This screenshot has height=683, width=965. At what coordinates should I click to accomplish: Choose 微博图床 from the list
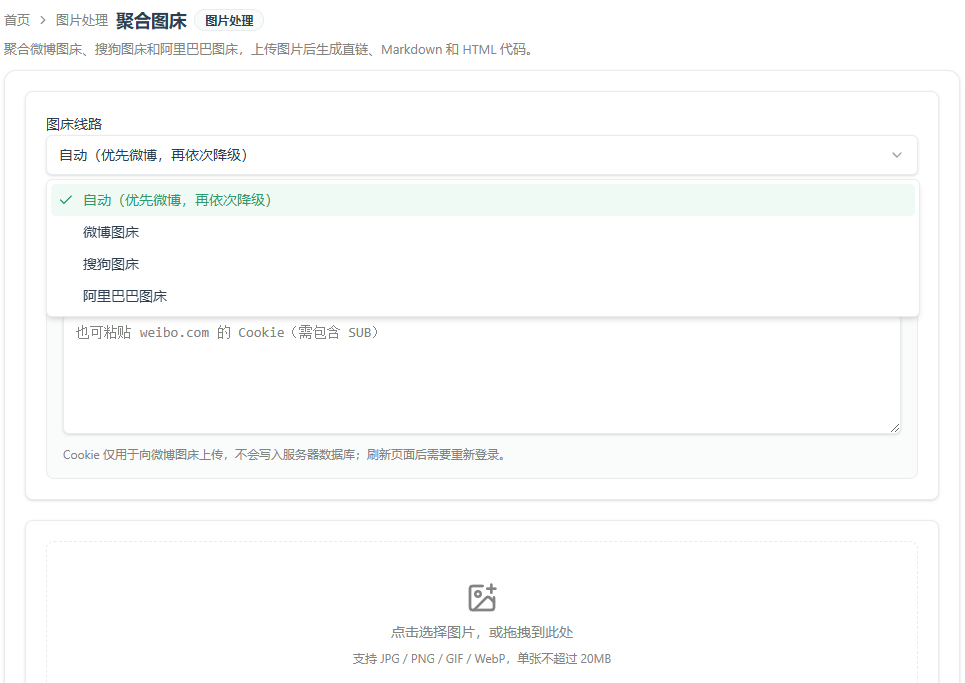point(483,232)
